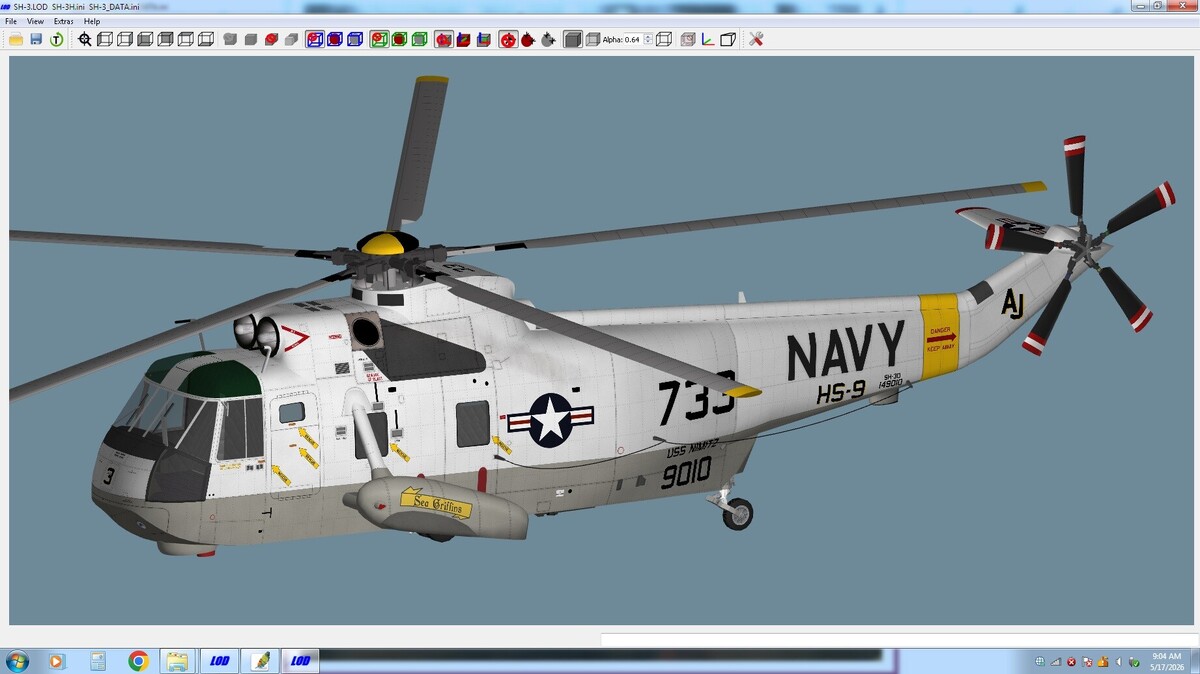Select the first wireframe cube view icon

104,39
